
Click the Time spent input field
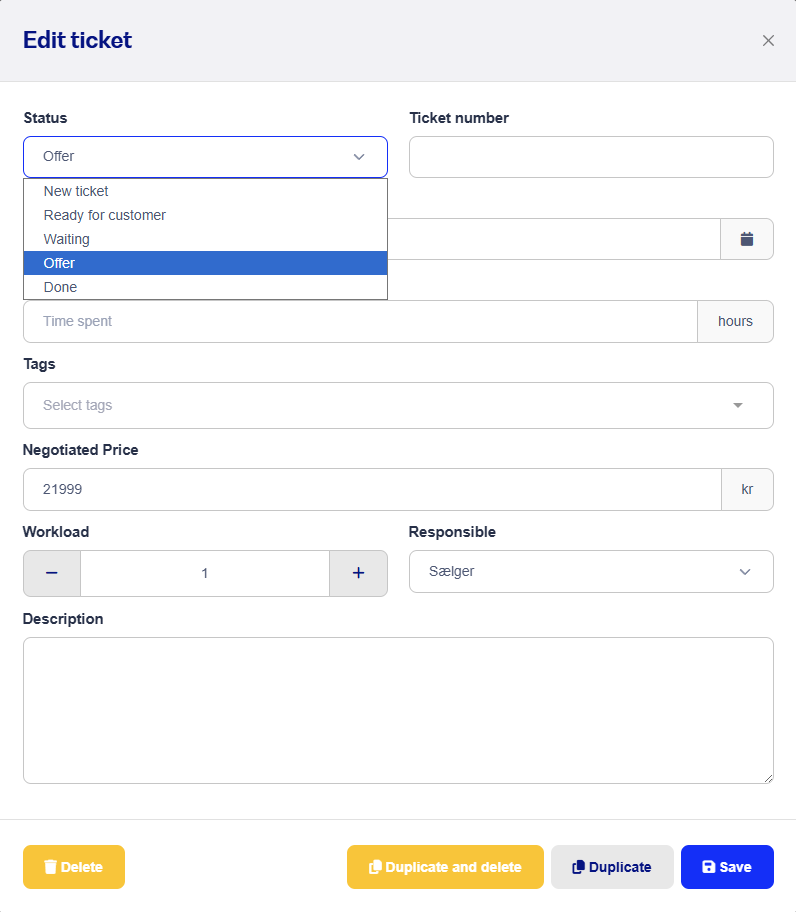[x=360, y=322]
